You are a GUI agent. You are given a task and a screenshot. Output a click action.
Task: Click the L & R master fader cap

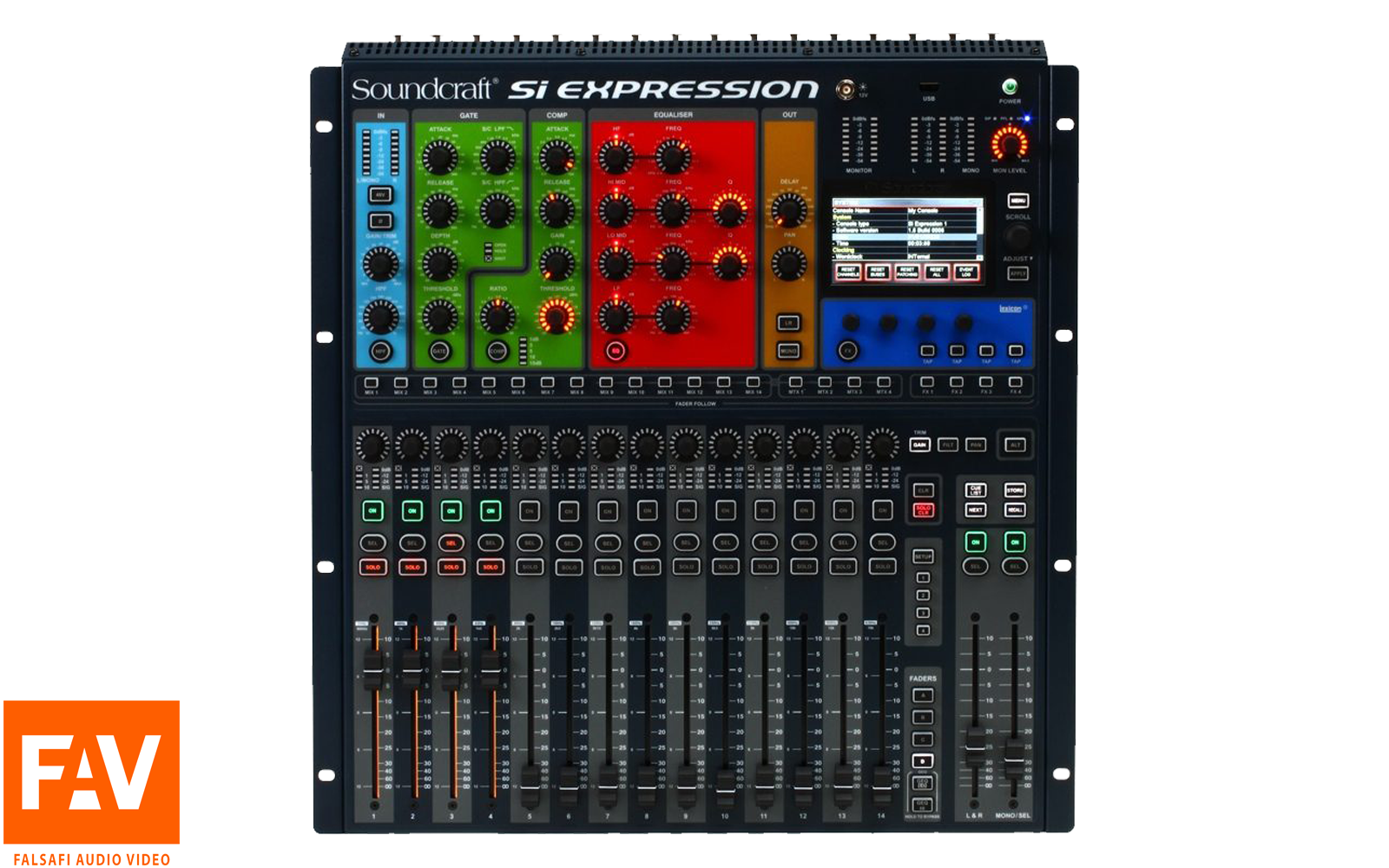tap(976, 746)
